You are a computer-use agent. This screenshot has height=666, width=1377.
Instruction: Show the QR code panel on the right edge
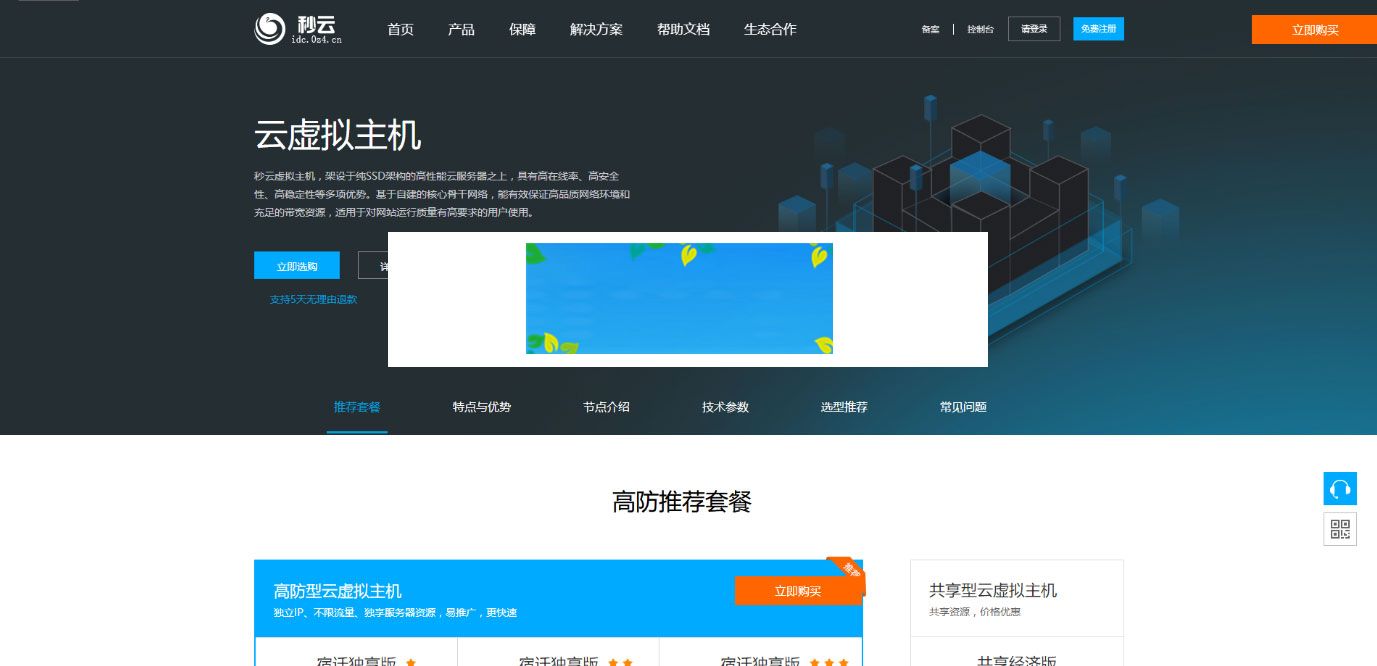pyautogui.click(x=1340, y=529)
